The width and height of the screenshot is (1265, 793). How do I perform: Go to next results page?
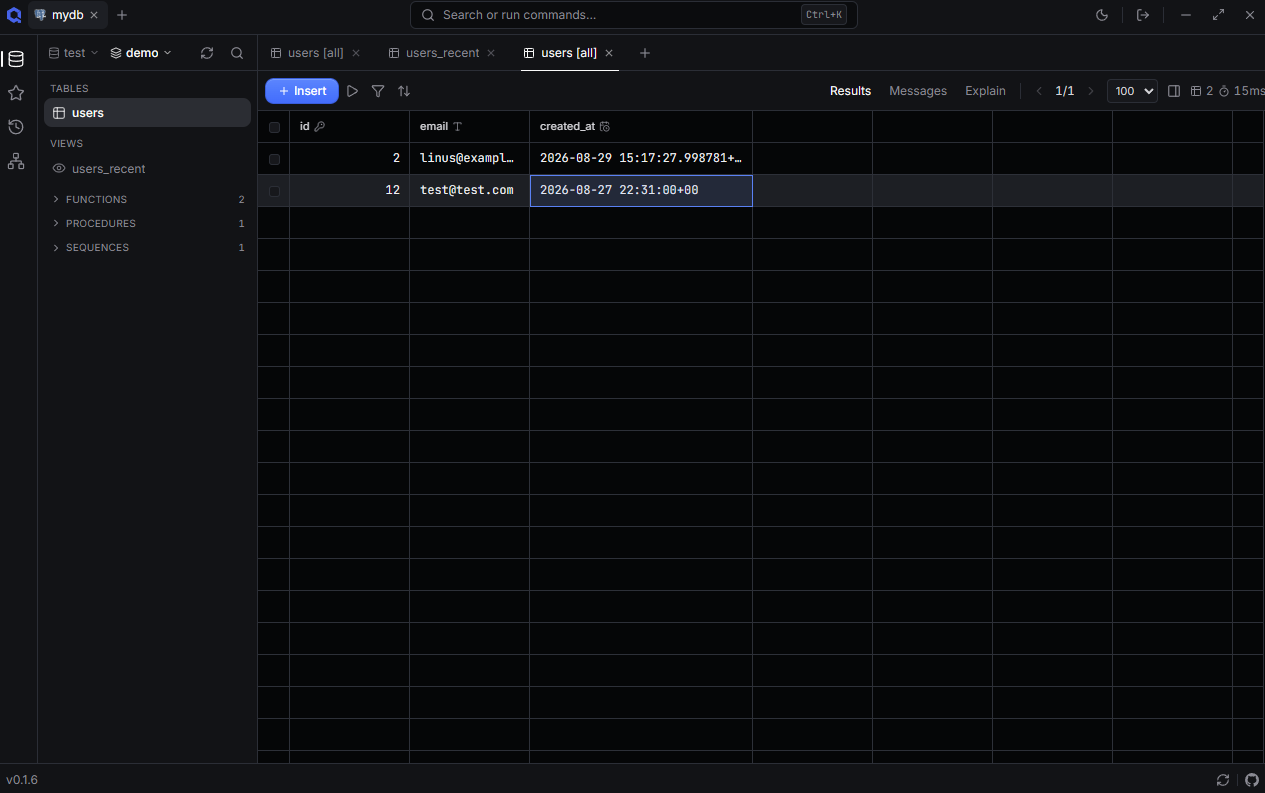(1091, 91)
